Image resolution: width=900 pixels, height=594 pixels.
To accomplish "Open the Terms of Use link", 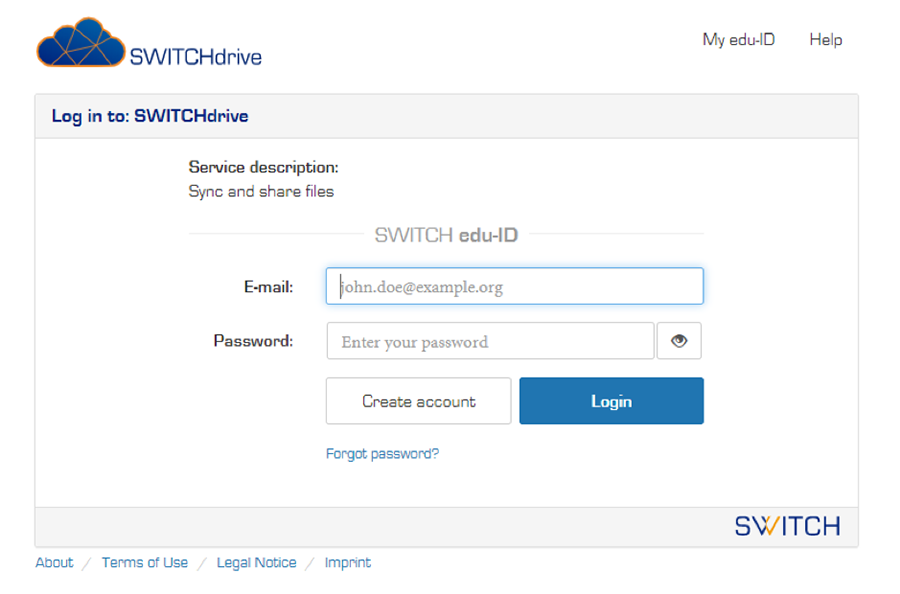I will [x=145, y=563].
